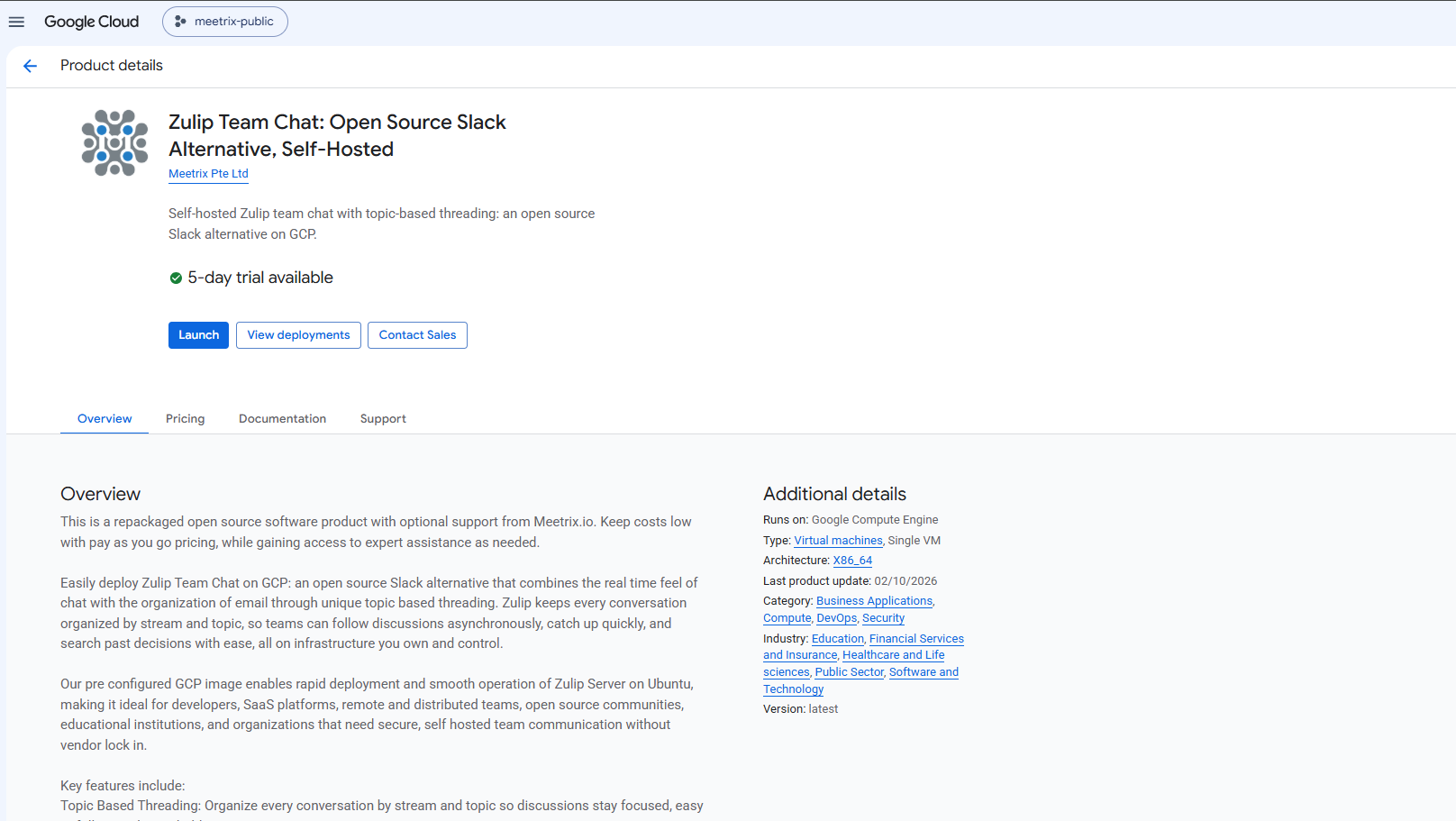The height and width of the screenshot is (821, 1456).
Task: Click the Google Cloud logo
Action: coord(91,22)
